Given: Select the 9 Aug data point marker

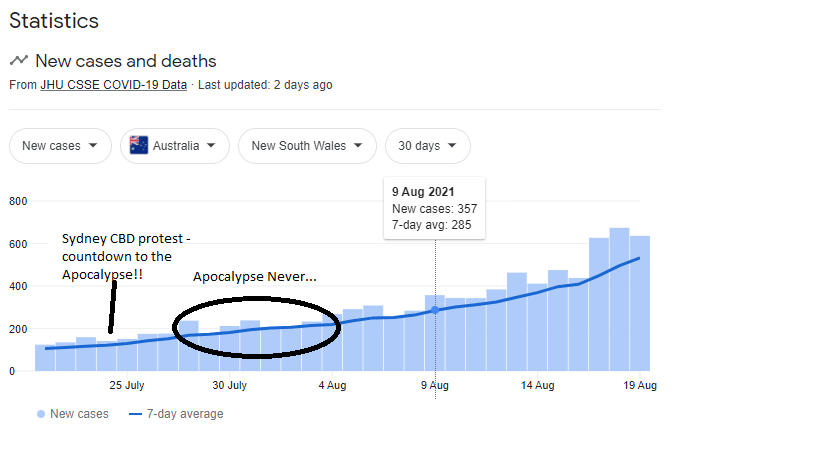Looking at the screenshot, I should click(435, 310).
